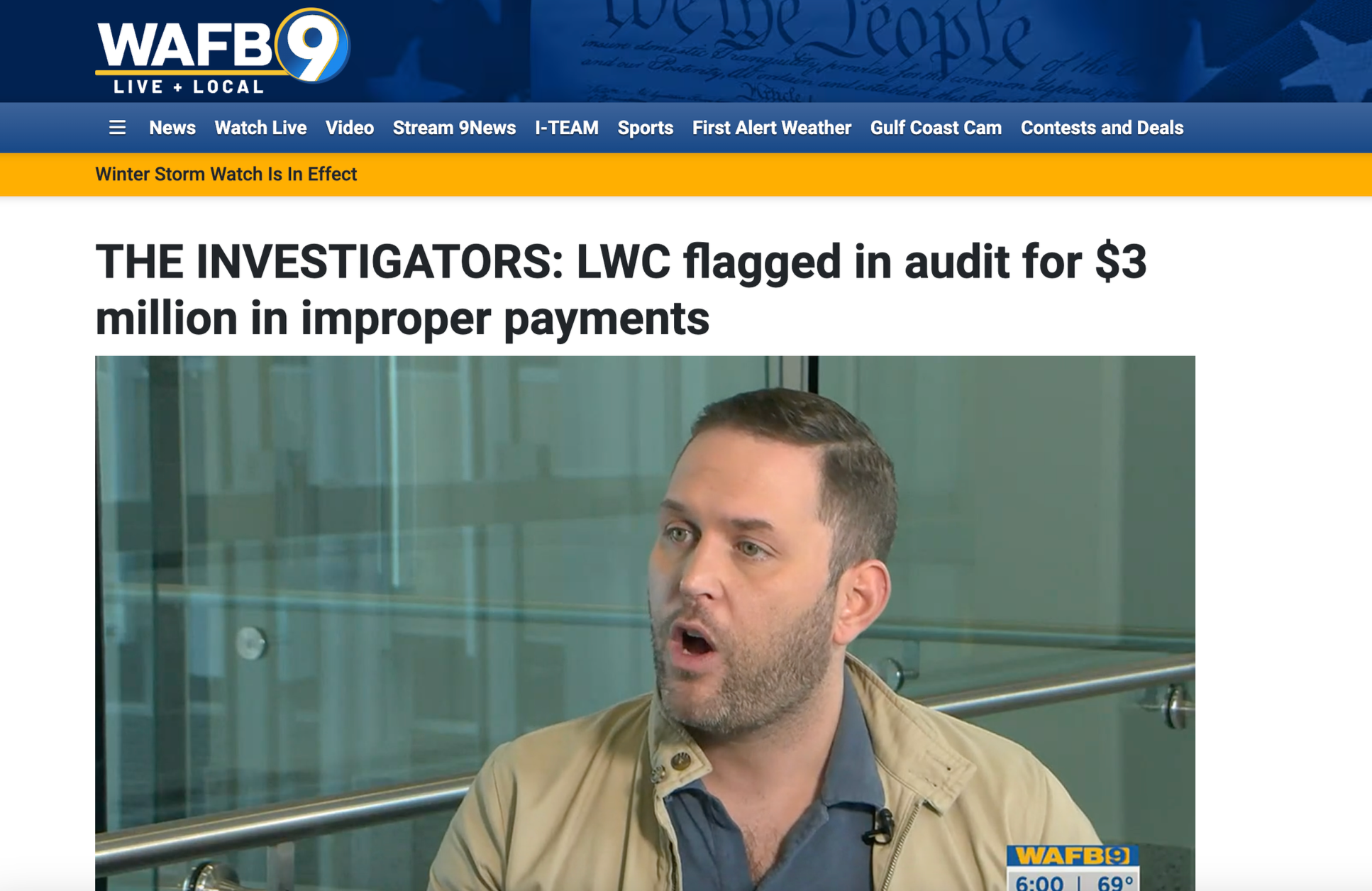The image size is (1372, 891).
Task: Click the blue 9 circle in logo
Action: 313,45
